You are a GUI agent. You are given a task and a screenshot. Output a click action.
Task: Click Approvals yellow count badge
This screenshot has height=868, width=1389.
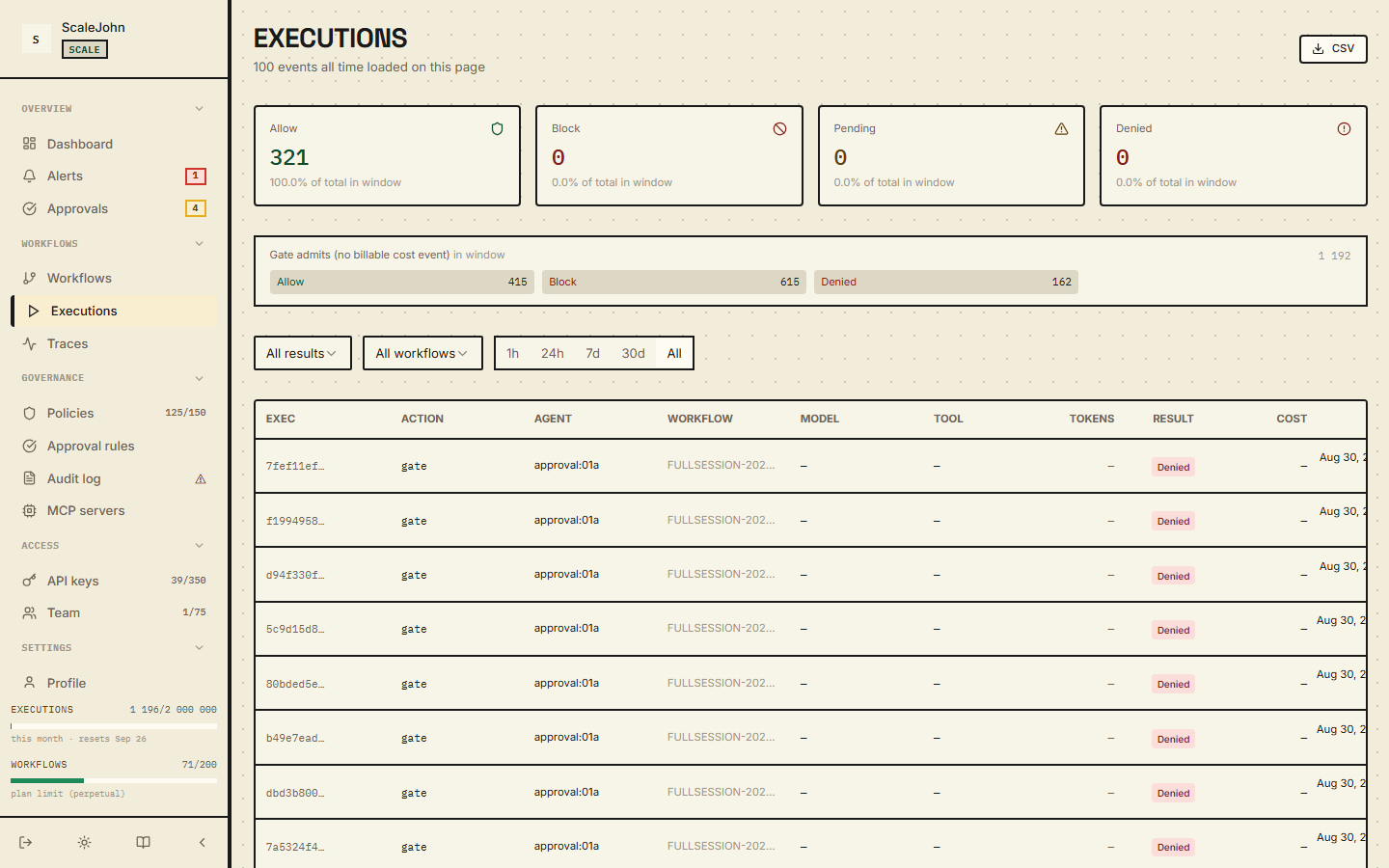coord(196,208)
